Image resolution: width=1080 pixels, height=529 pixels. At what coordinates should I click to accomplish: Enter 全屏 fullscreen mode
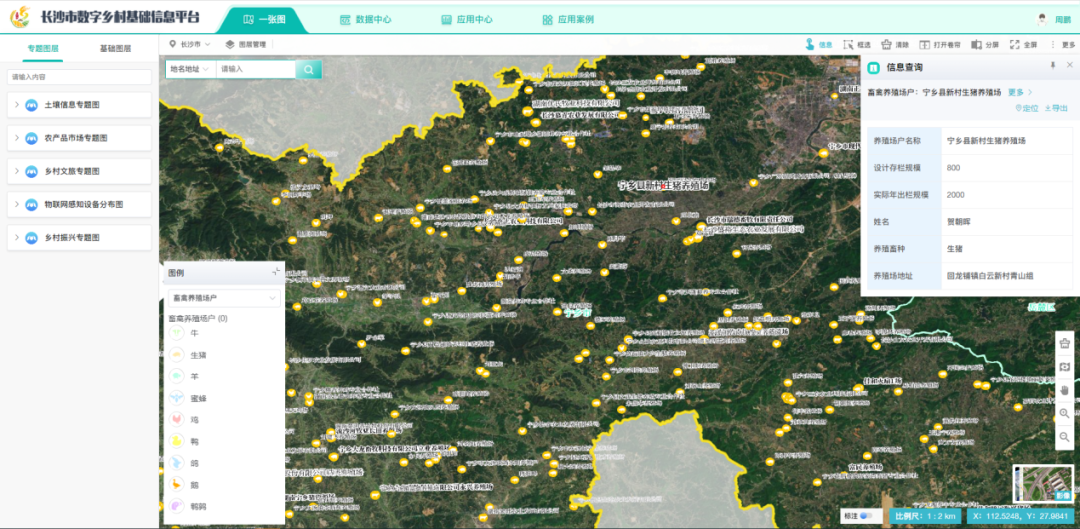(x=1023, y=45)
